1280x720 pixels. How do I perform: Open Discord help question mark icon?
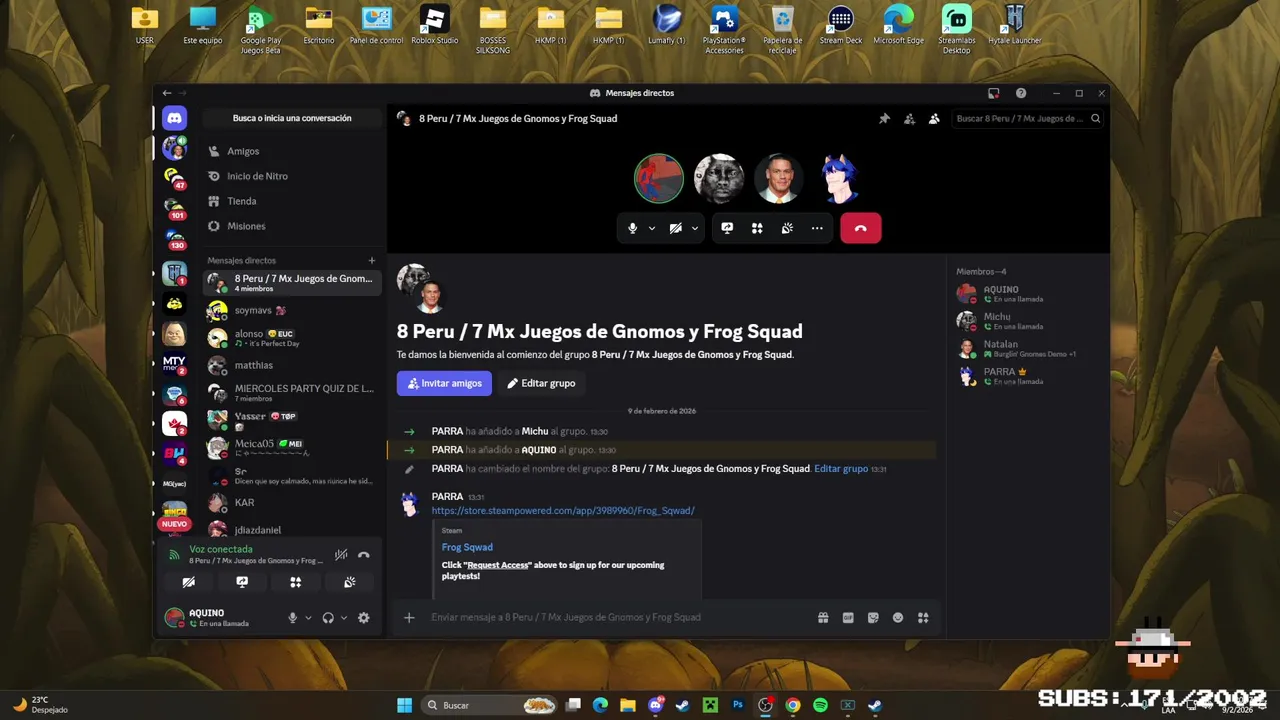click(x=1021, y=93)
